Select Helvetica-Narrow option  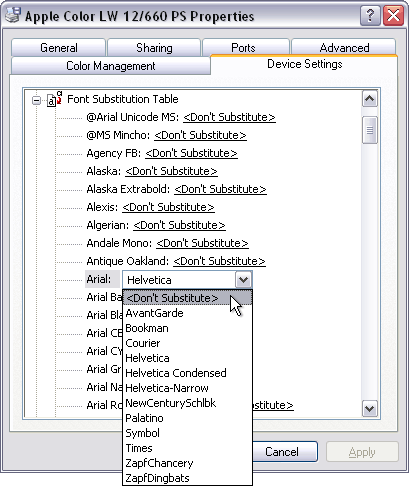(x=188, y=388)
